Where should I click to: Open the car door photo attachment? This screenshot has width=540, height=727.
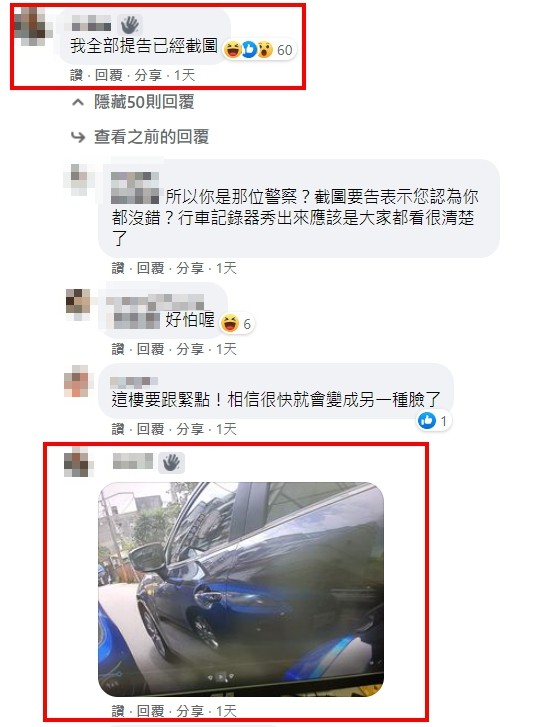coord(241,589)
